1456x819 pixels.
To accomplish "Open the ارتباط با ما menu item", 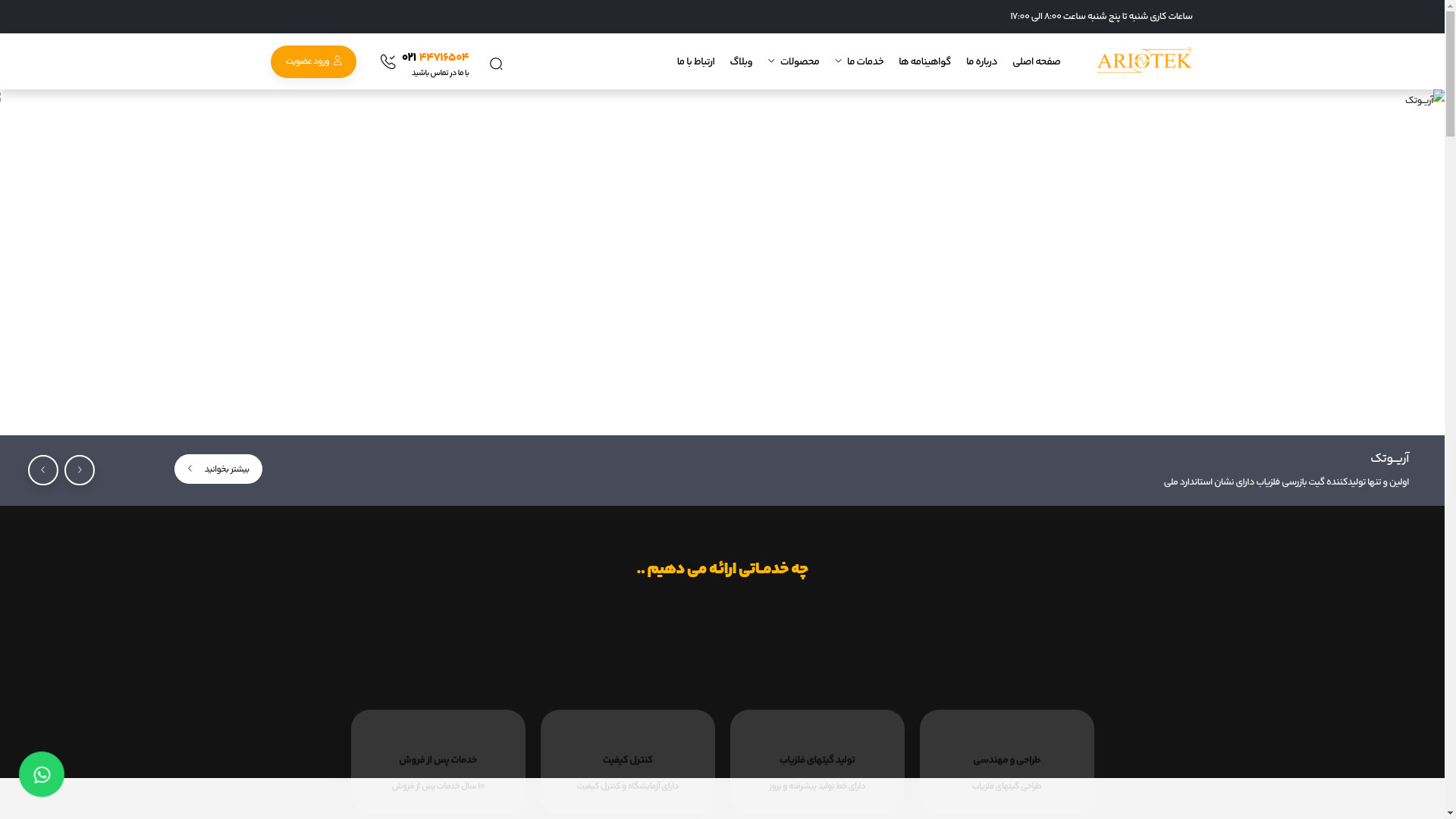I will (x=695, y=61).
